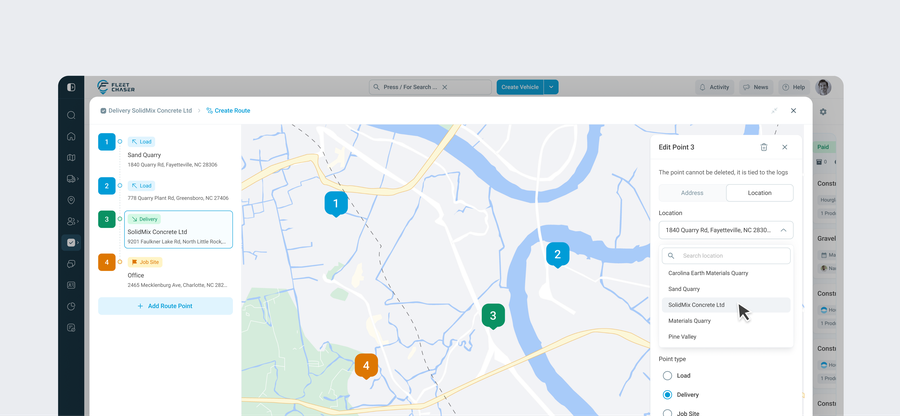Select route point 2 blue number badge
Image resolution: width=900 pixels, height=416 pixels.
[x=107, y=186]
